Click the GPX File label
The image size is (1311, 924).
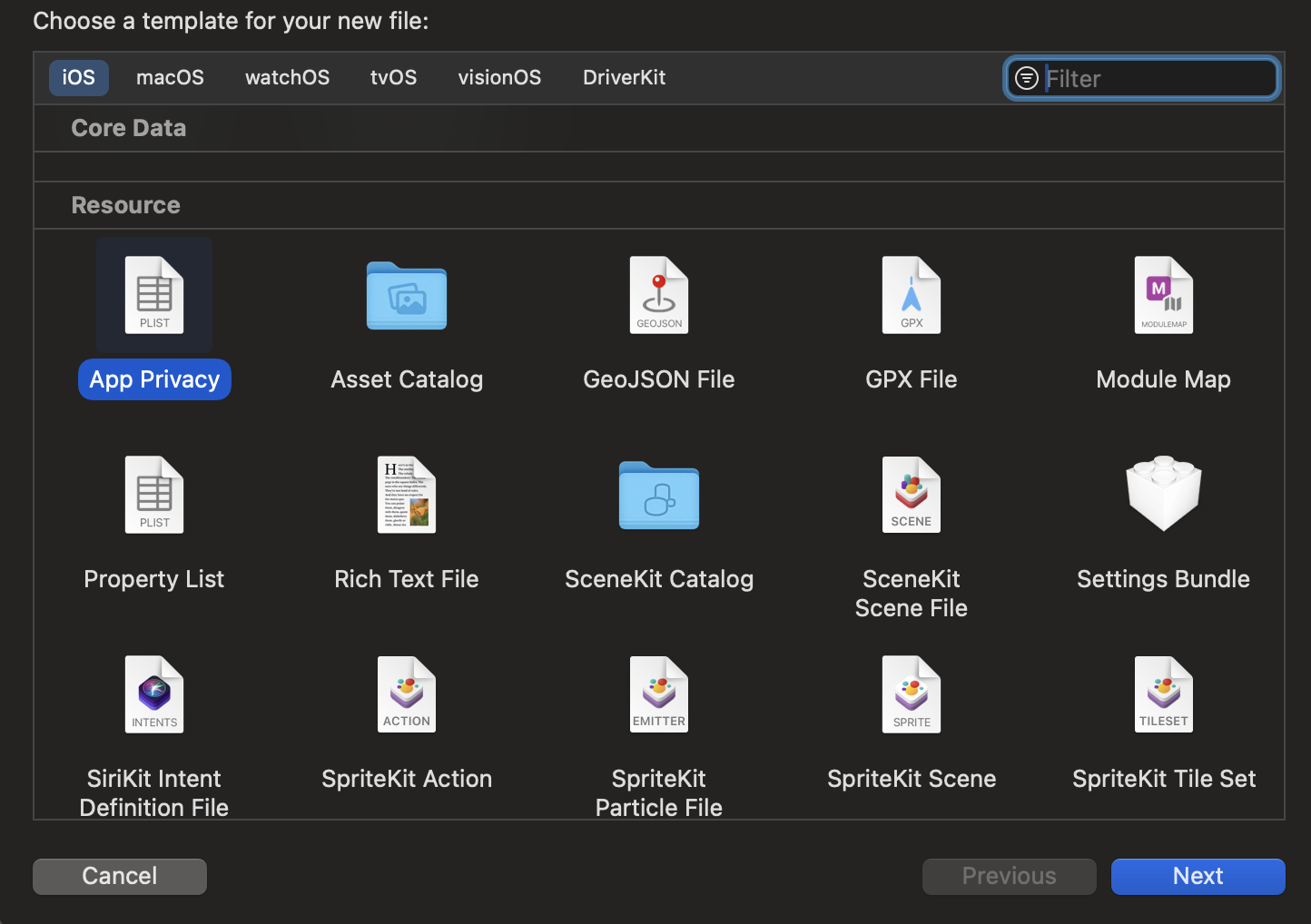(x=912, y=379)
